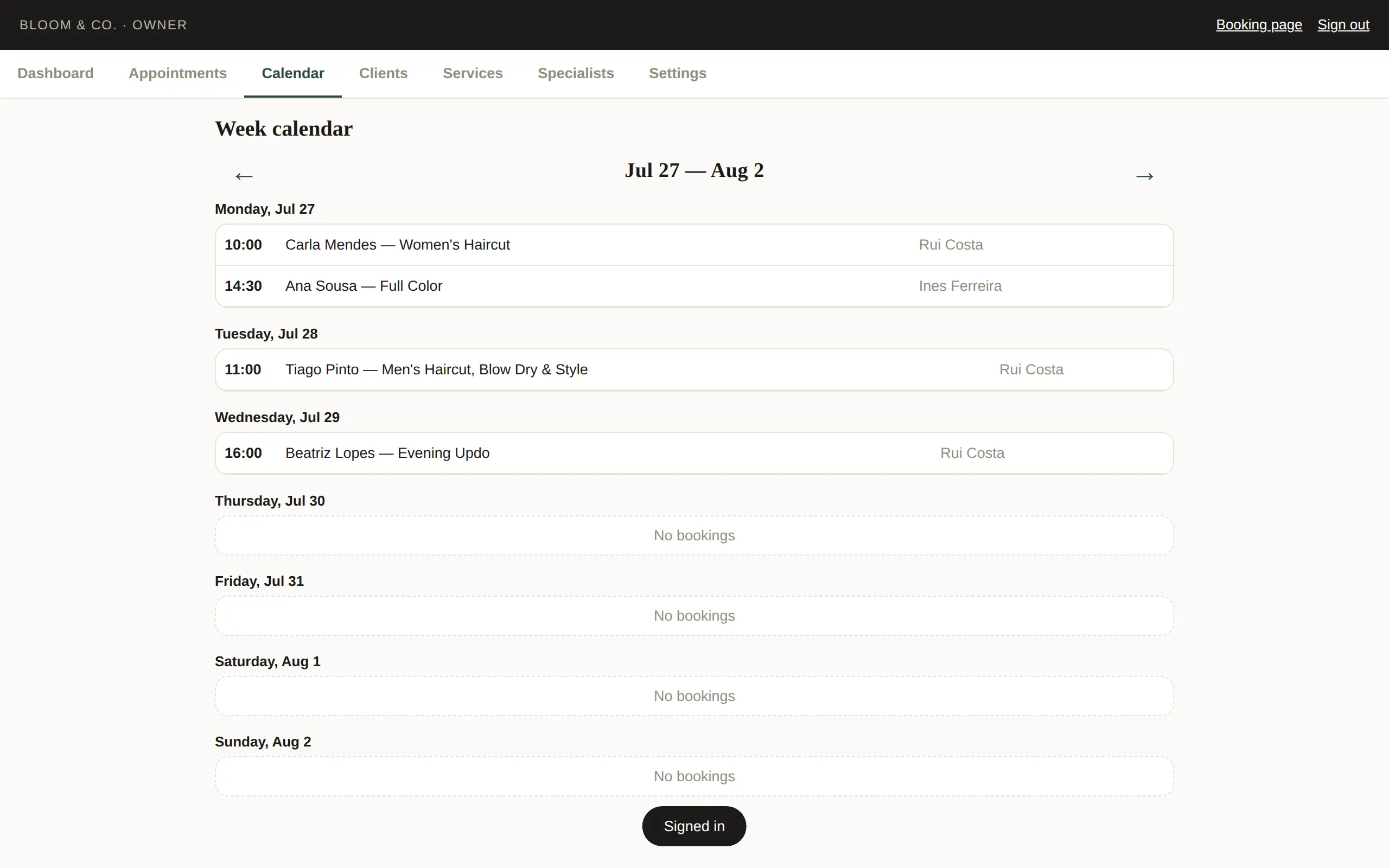
Task: Open the Specialists tab
Action: (x=576, y=73)
